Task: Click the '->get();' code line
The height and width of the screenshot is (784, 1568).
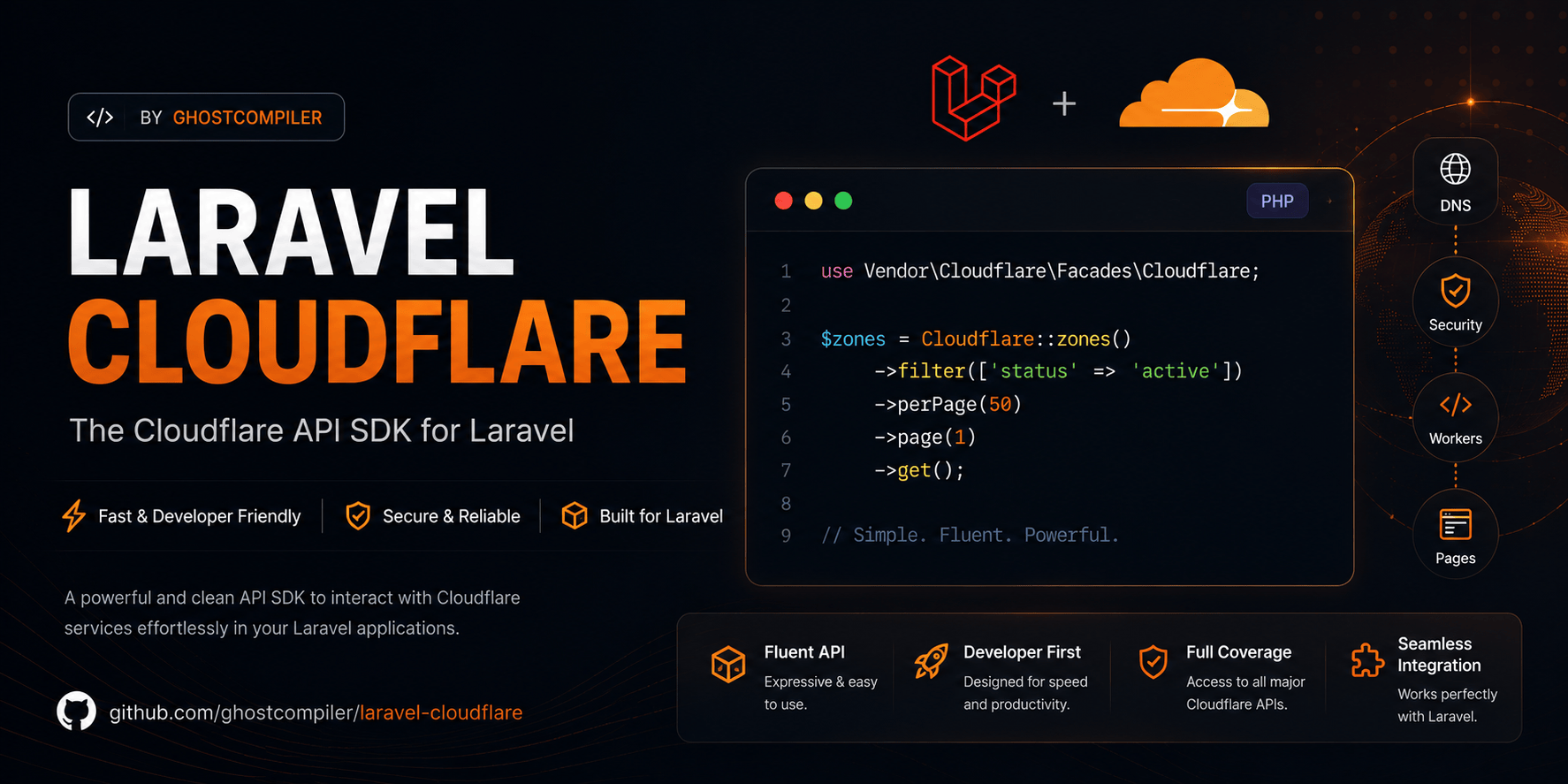Action: [919, 470]
